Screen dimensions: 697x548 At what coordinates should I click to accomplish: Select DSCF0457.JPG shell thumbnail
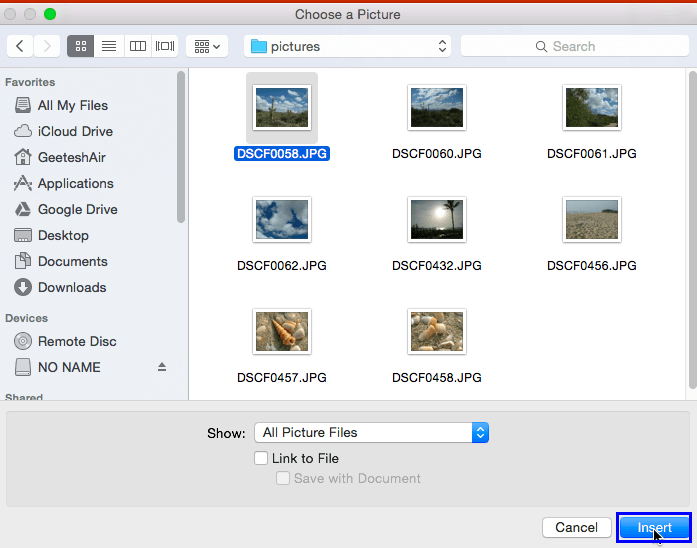[282, 332]
